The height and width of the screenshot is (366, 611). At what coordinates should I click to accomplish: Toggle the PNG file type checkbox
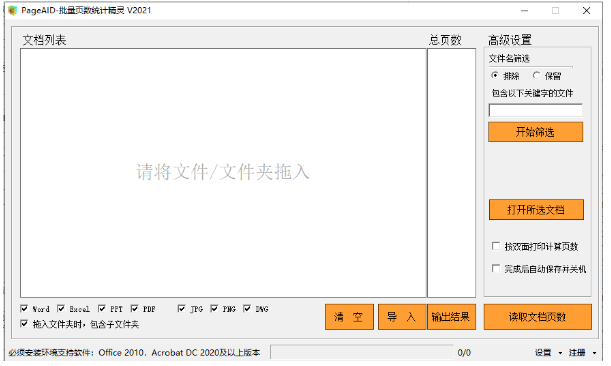[214, 309]
